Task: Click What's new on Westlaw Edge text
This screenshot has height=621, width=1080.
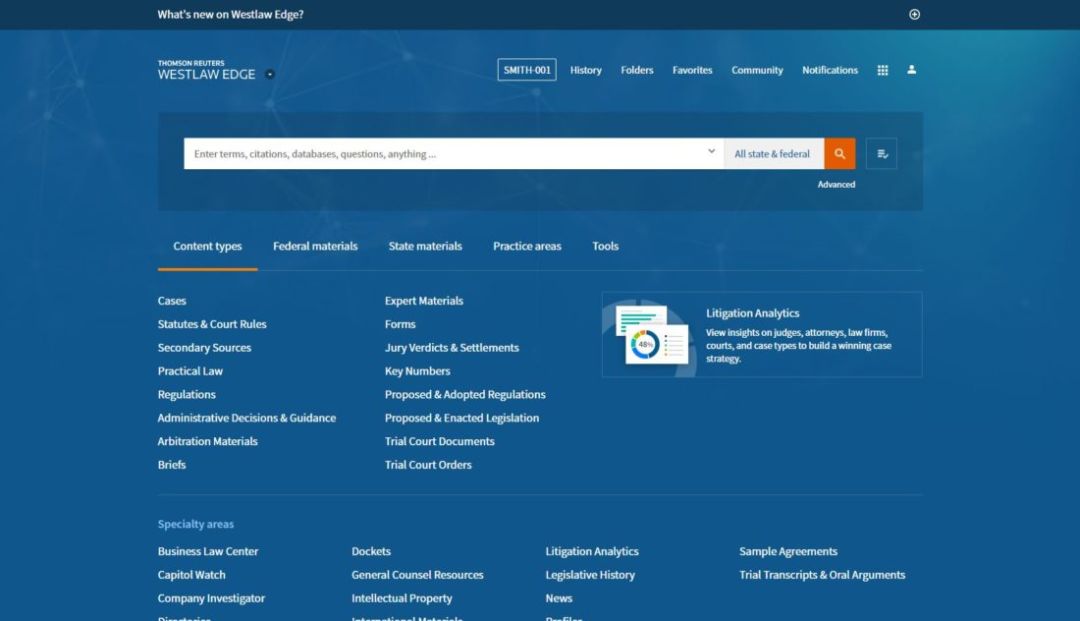Action: [x=231, y=14]
